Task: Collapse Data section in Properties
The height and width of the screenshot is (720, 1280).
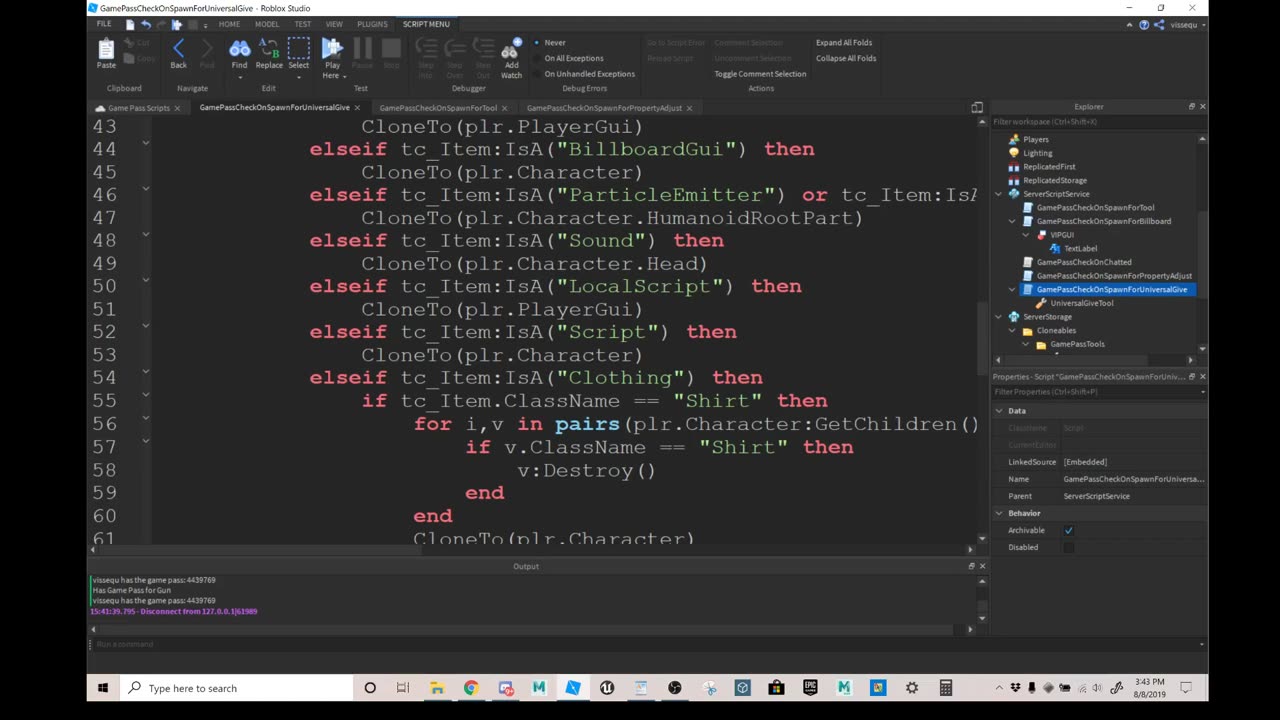Action: (x=999, y=411)
